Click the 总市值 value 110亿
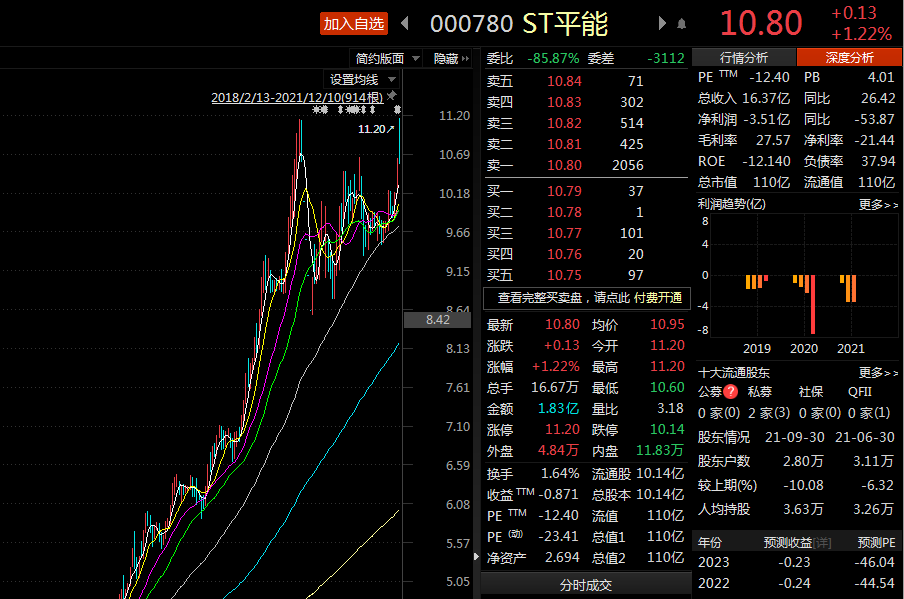Image resolution: width=904 pixels, height=599 pixels. point(771,182)
